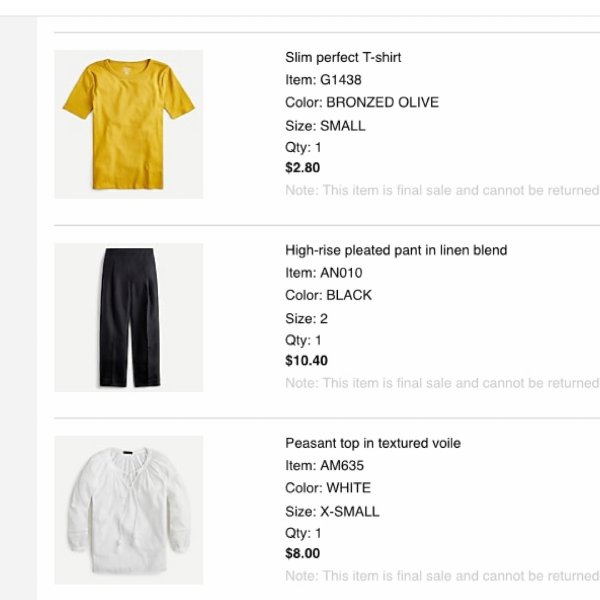Click the $8.00 price

tap(302, 554)
